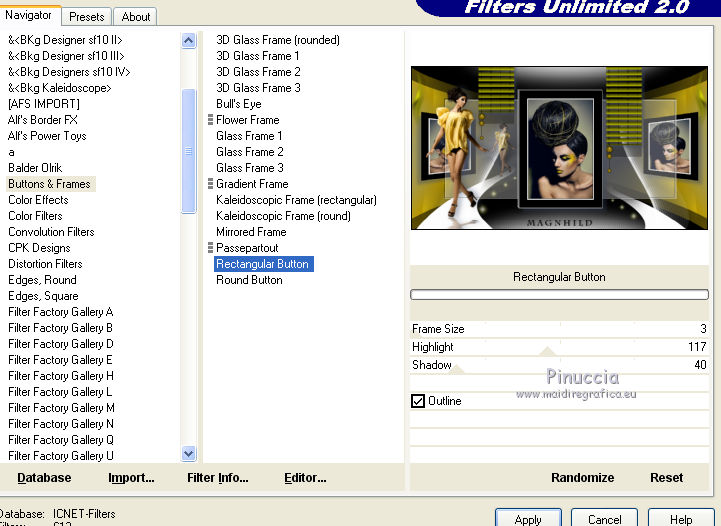The height and width of the screenshot is (526, 721).
Task: Select Filter Factory Gallery L
Action: pyautogui.click(x=60, y=392)
